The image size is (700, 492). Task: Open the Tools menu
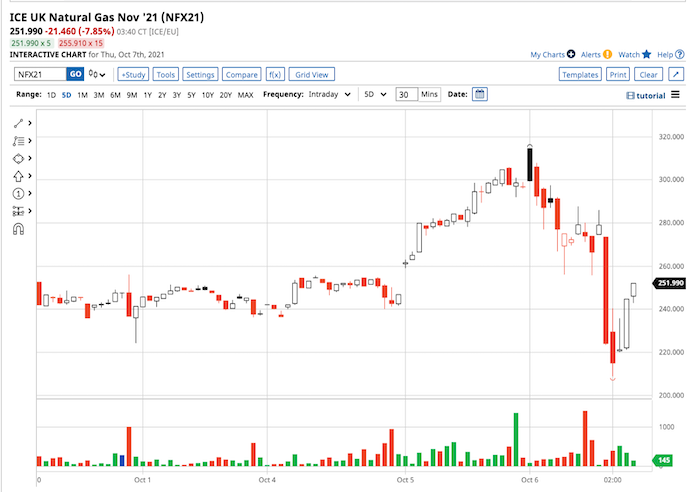166,74
